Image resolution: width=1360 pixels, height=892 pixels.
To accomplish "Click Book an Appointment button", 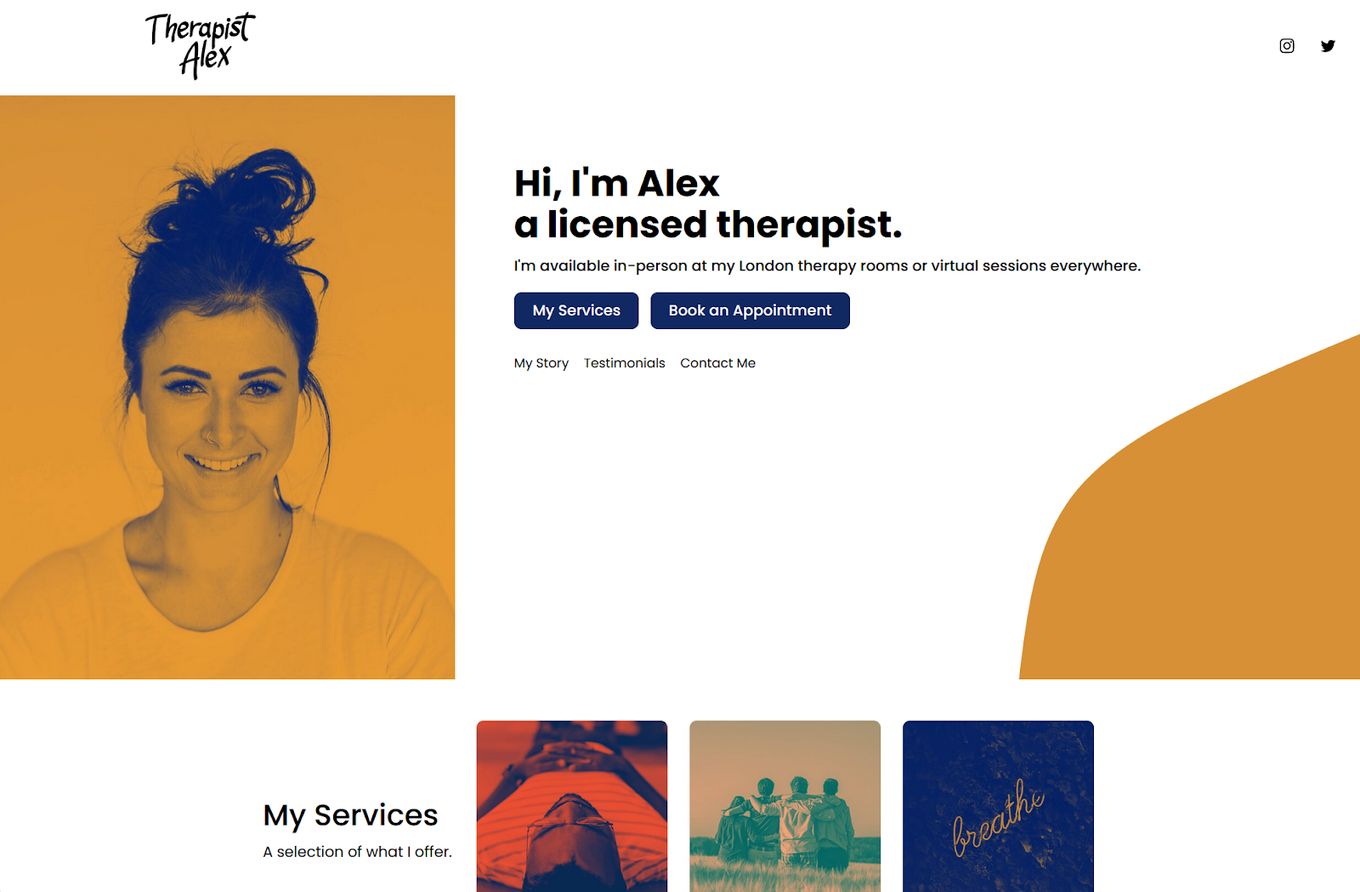I will (x=750, y=311).
